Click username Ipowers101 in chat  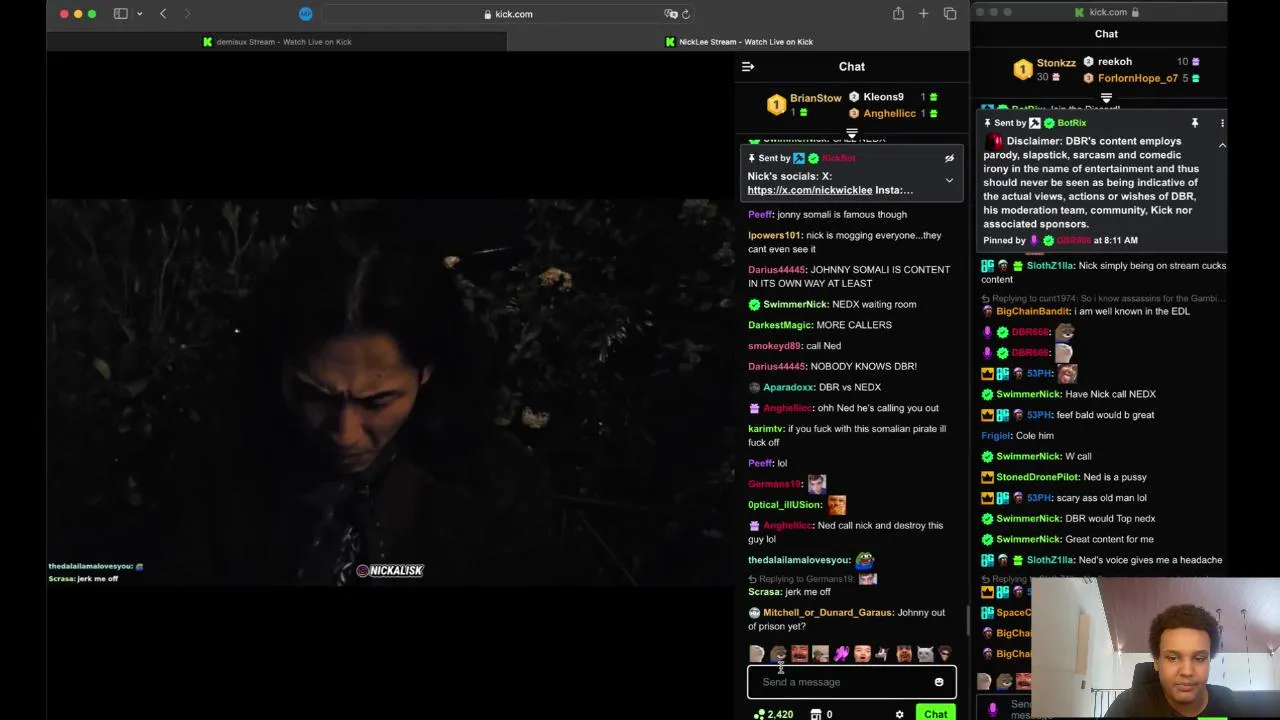[775, 236]
